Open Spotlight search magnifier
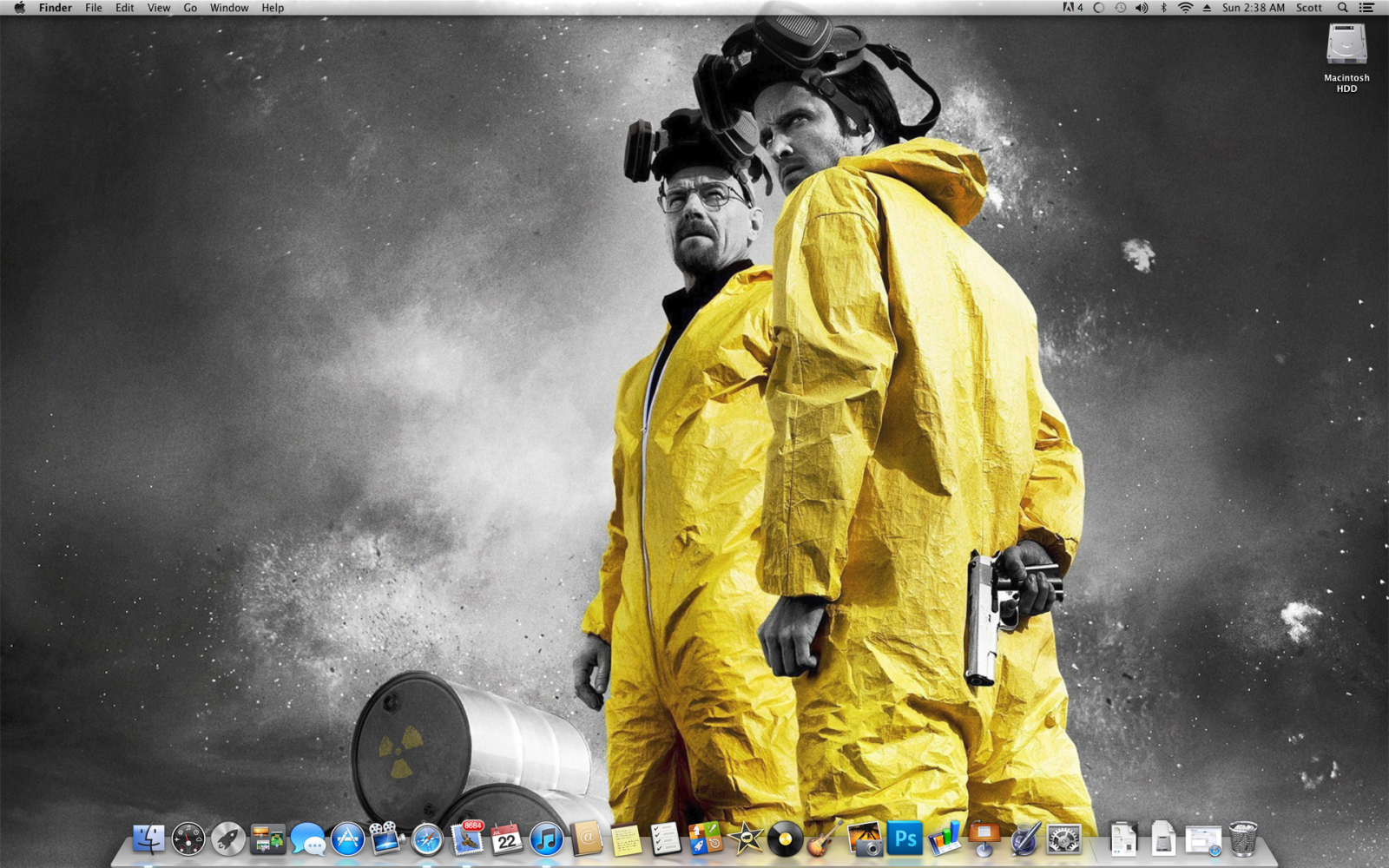The width and height of the screenshot is (1389, 868). pyautogui.click(x=1343, y=8)
